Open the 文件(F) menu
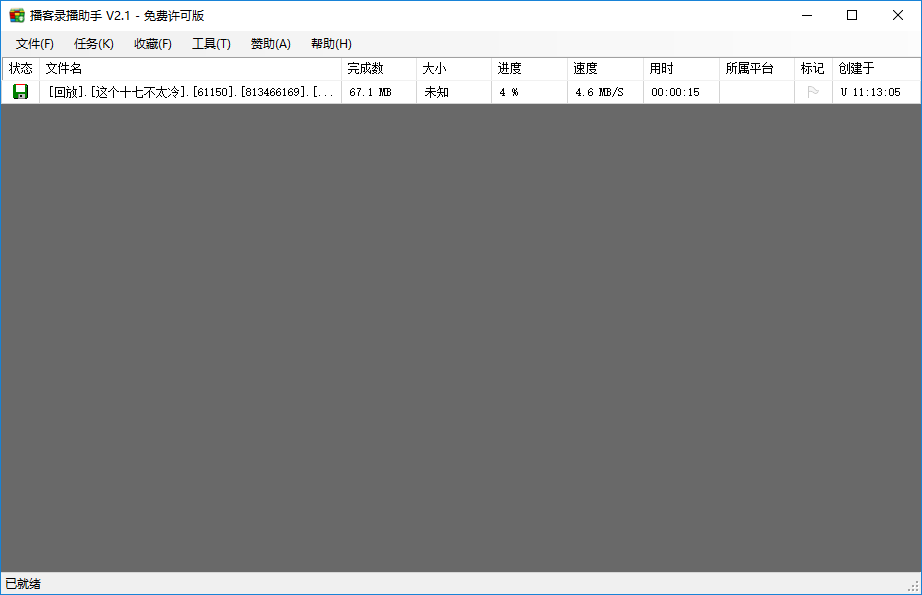Viewport: 922px width, 595px height. pos(35,44)
